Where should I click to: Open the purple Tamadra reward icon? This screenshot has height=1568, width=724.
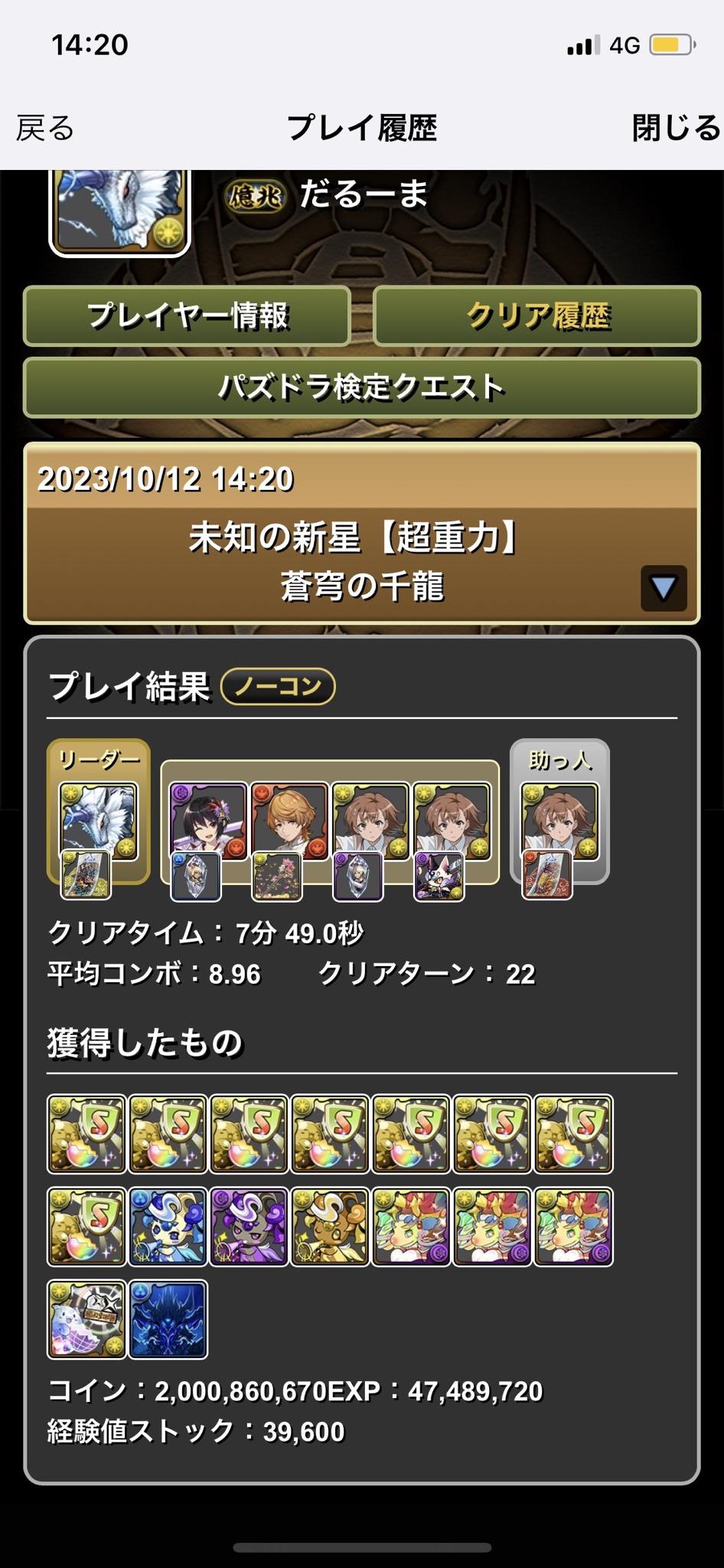click(249, 1226)
